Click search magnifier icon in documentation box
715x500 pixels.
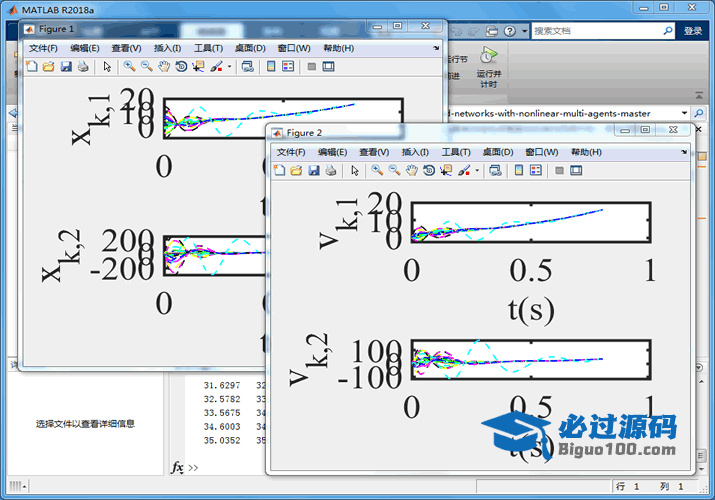pos(668,31)
